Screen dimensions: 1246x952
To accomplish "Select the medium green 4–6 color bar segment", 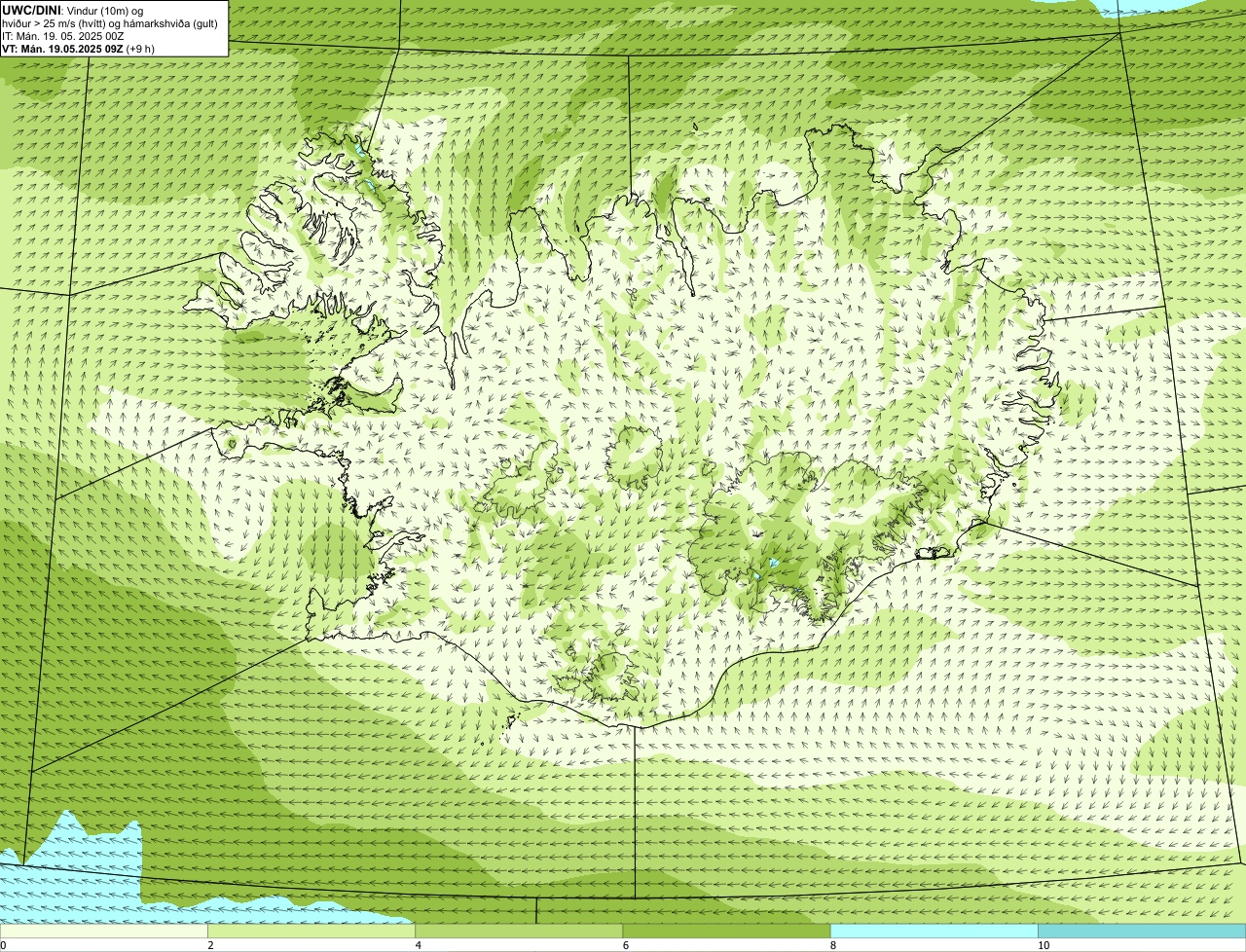I will point(519,931).
